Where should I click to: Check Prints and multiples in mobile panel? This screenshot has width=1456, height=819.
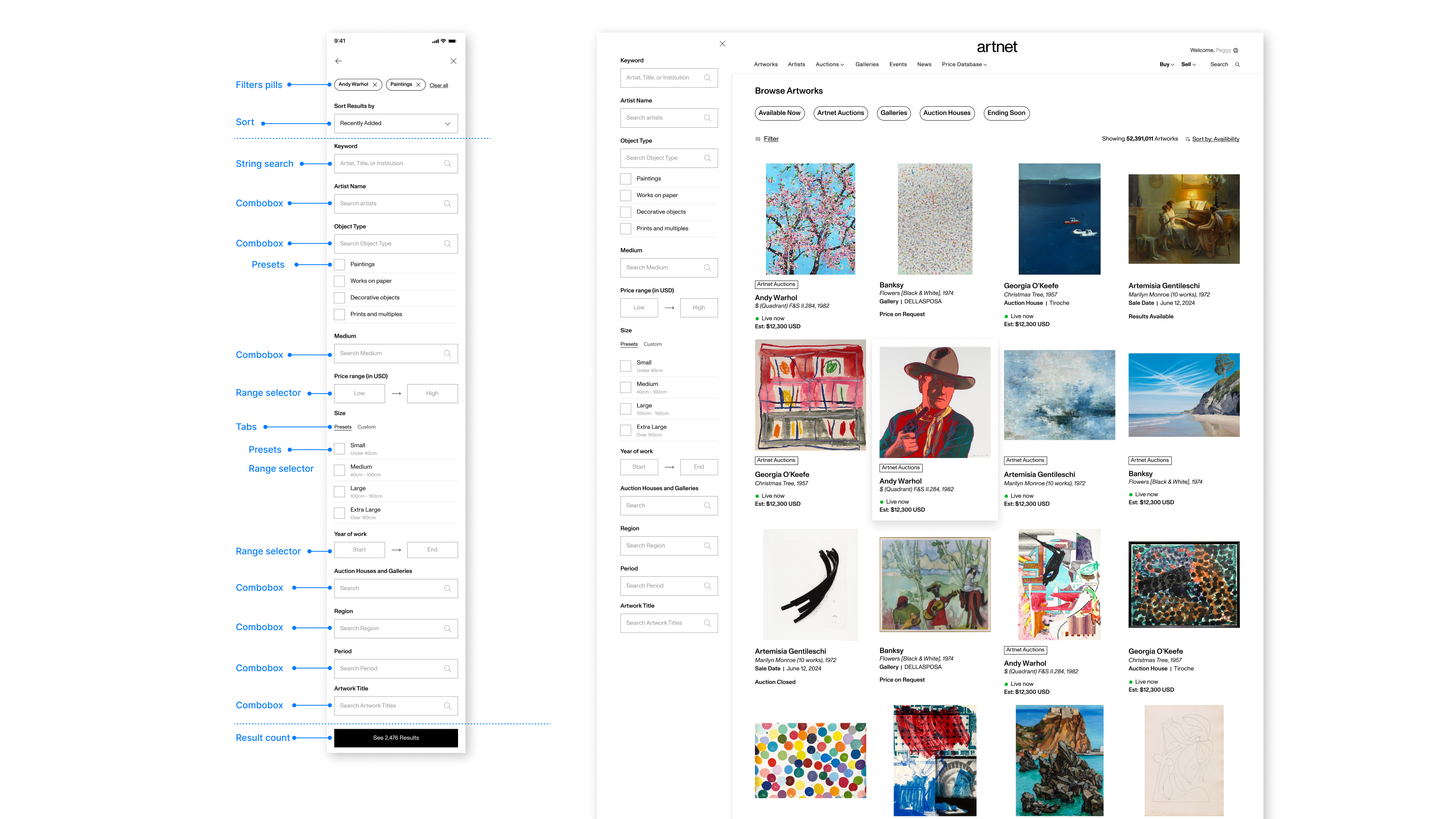(x=340, y=314)
